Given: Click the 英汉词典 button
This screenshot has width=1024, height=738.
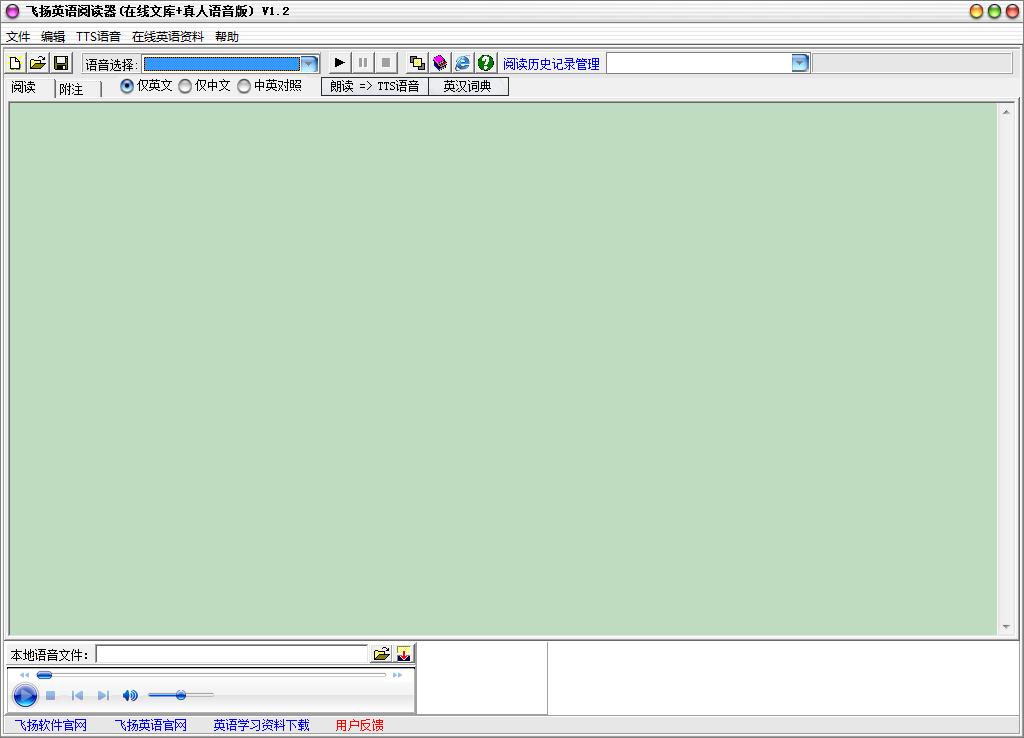Looking at the screenshot, I should (467, 86).
